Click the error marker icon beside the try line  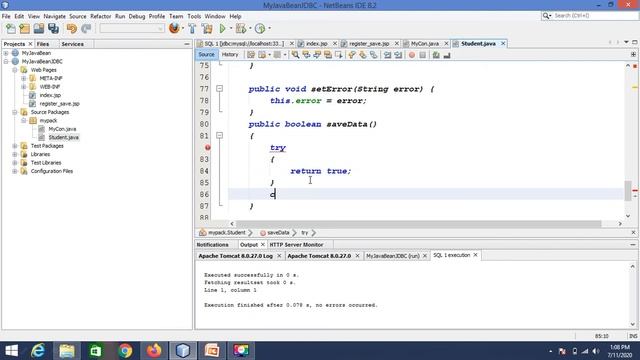208,147
